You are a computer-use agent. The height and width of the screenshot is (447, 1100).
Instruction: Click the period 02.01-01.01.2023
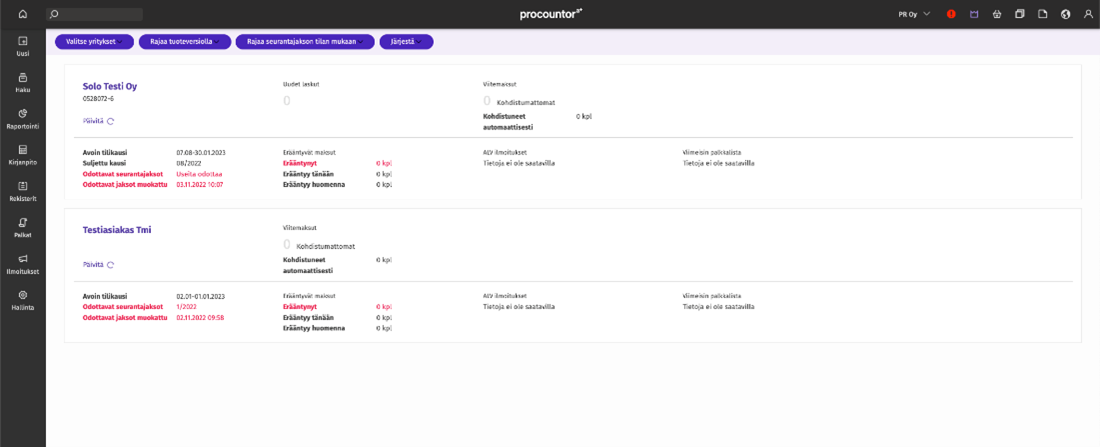tap(201, 296)
